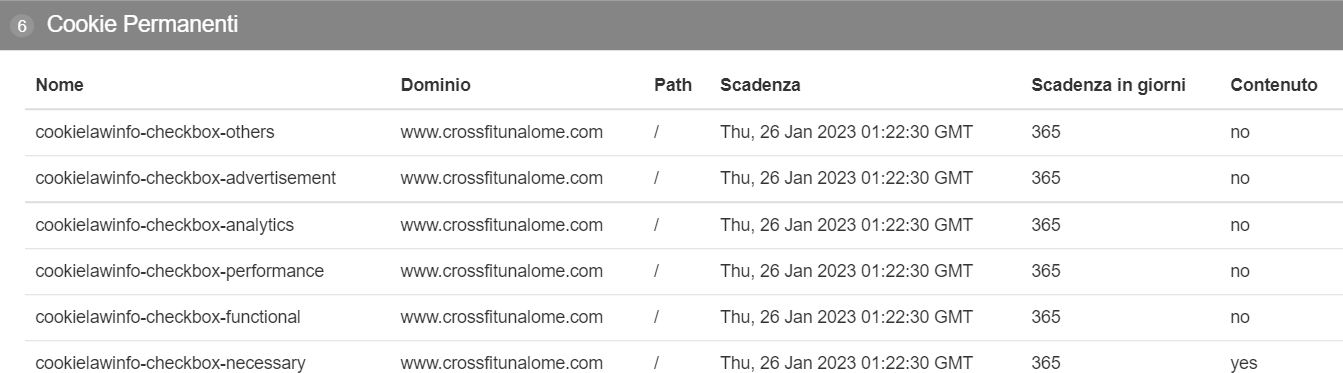Click the 'no' content of advertisement cookie

(x=1240, y=178)
